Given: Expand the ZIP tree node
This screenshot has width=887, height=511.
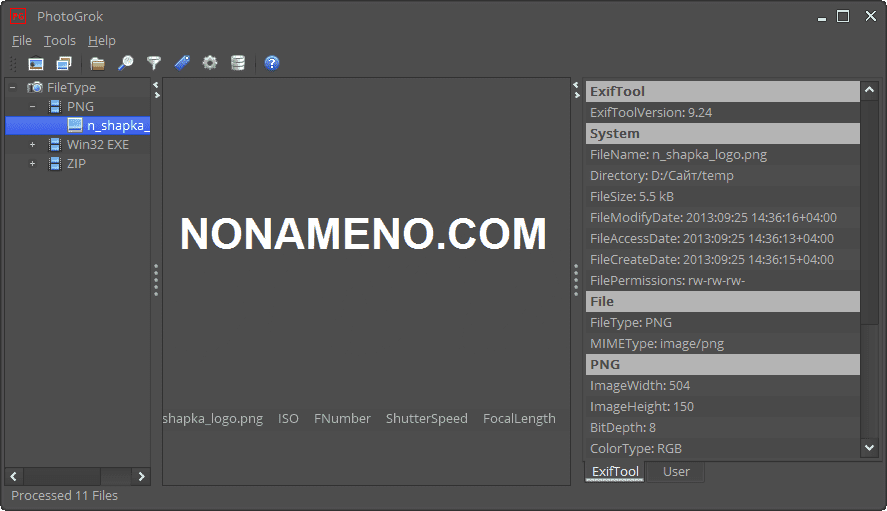Looking at the screenshot, I should click(x=32, y=163).
